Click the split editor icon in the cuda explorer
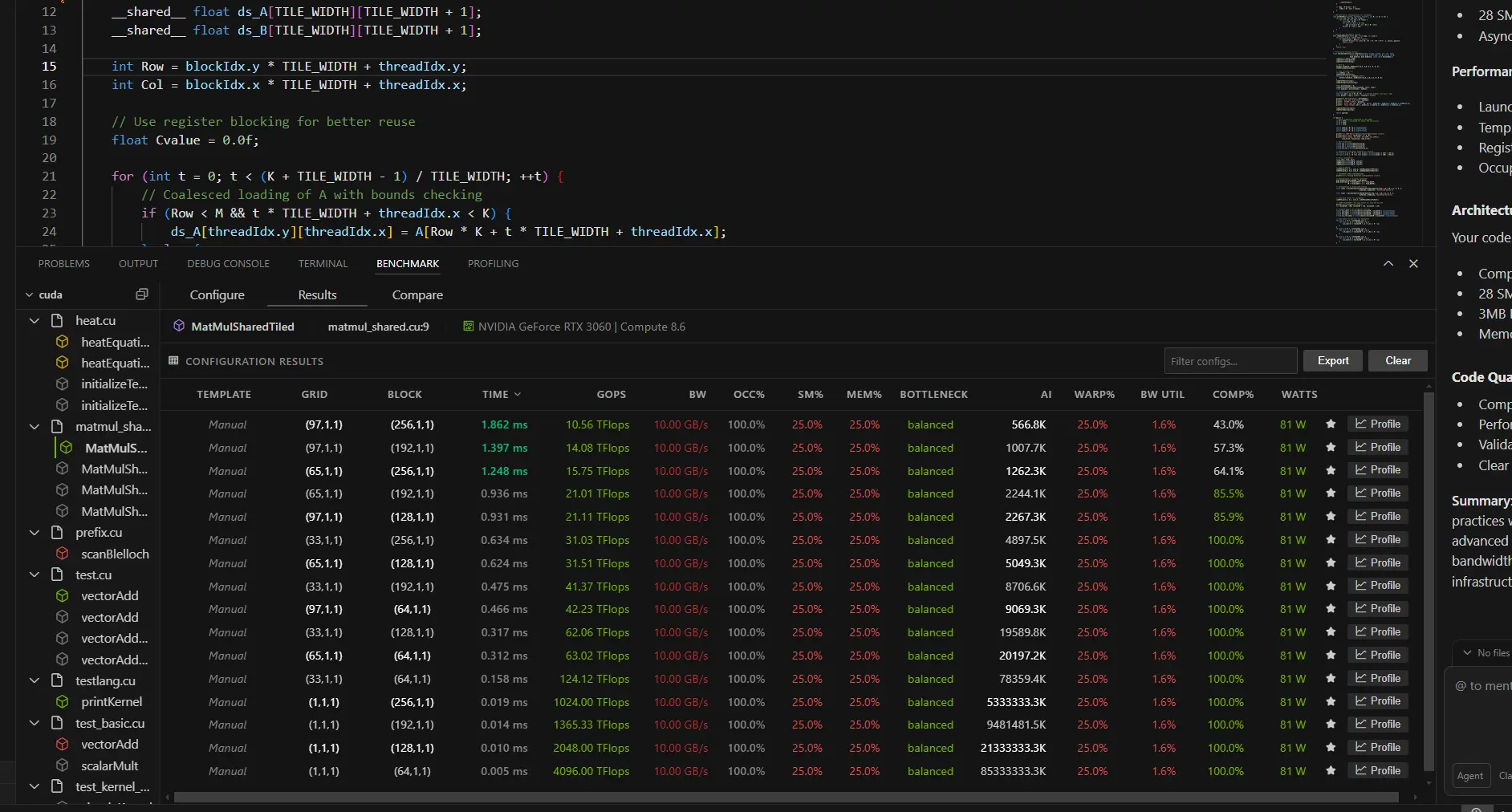Image resolution: width=1512 pixels, height=812 pixels. point(142,294)
